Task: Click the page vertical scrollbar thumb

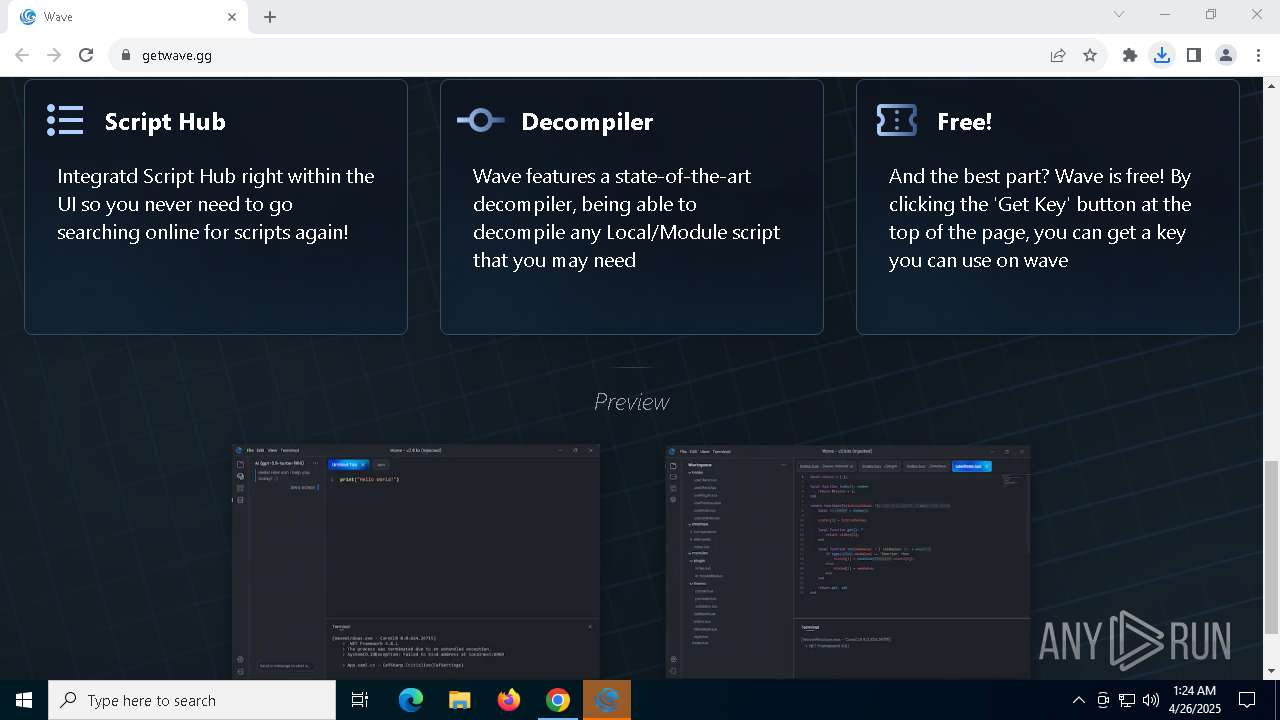Action: (1271, 547)
